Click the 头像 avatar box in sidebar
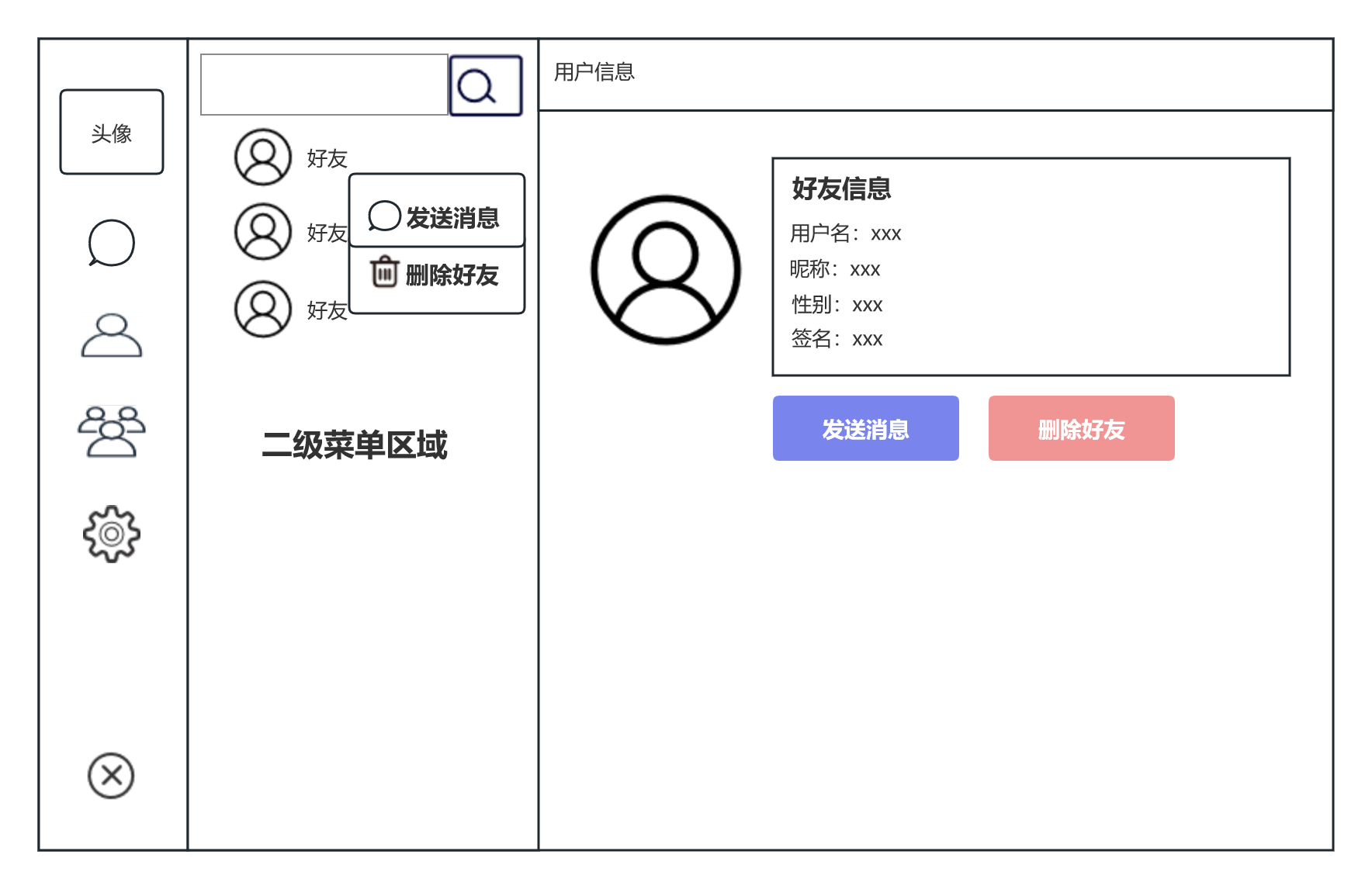The image size is (1372, 889). pyautogui.click(x=112, y=132)
